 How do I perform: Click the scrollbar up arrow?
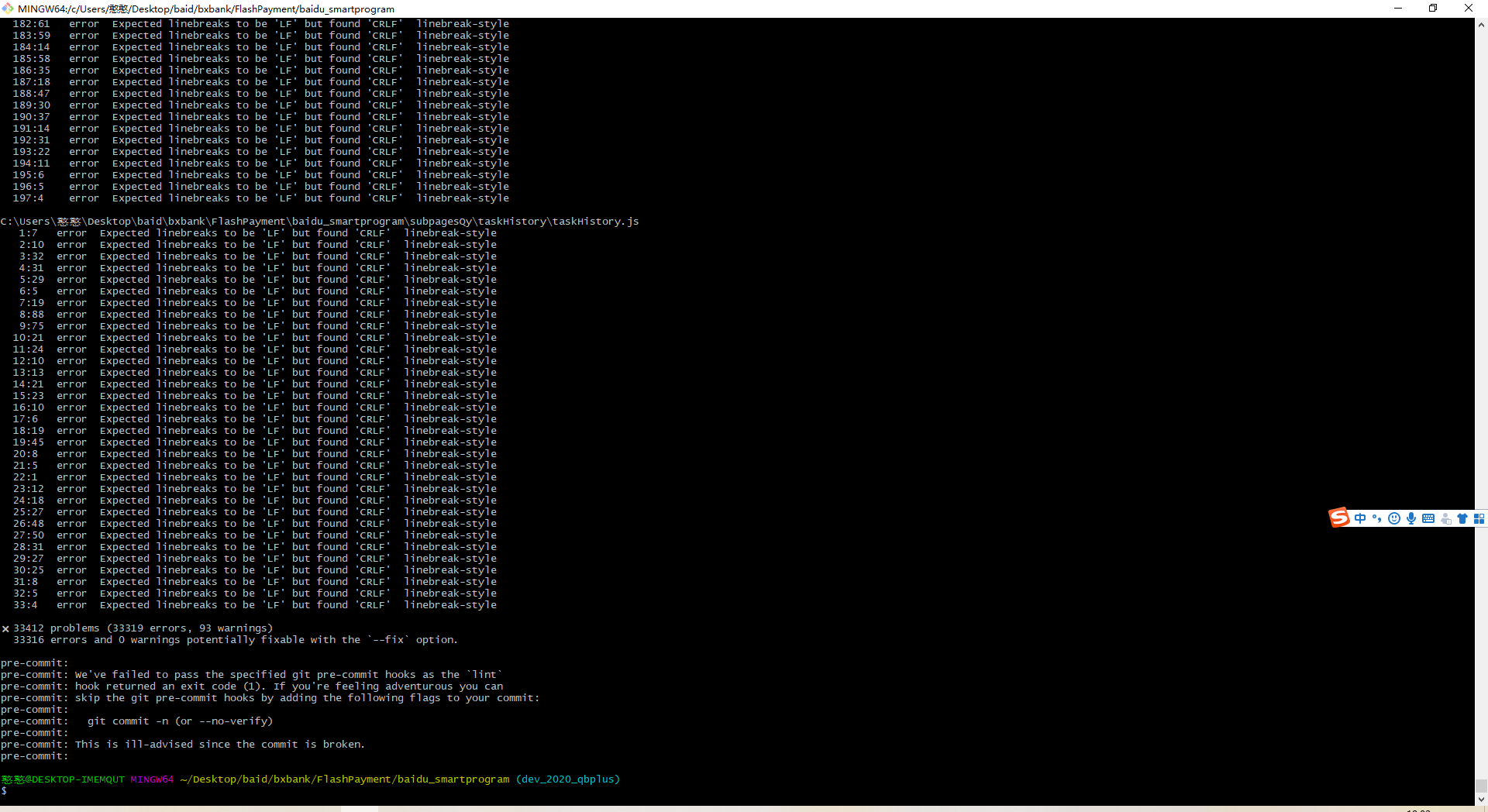[1481, 24]
